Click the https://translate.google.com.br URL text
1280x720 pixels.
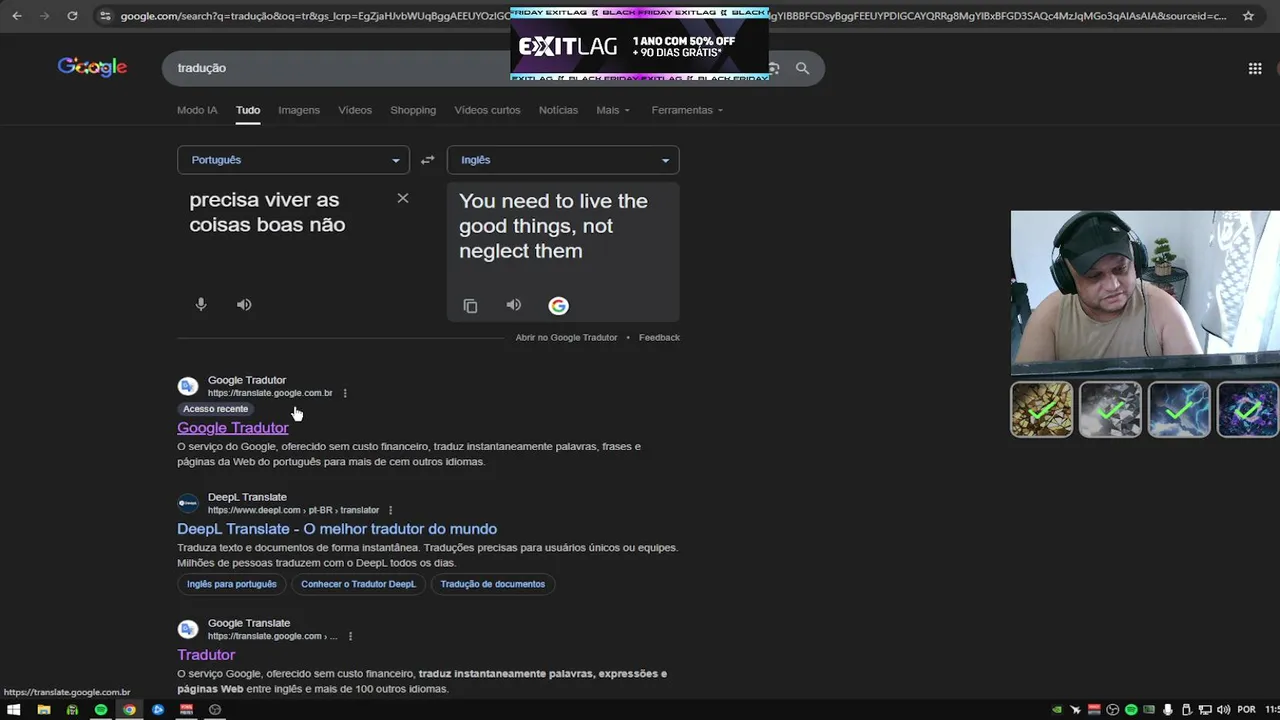coord(270,393)
